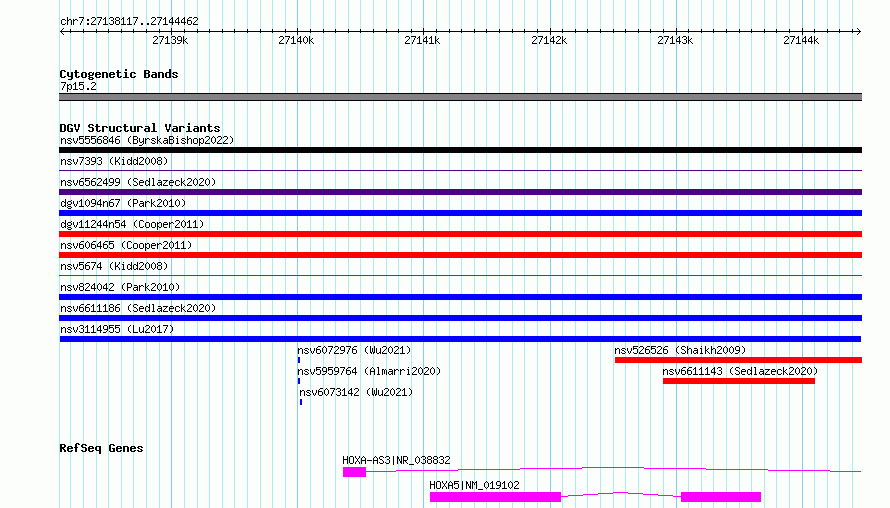The width and height of the screenshot is (890, 508).
Task: Open the dgv1094n67 (Park2010) variant label
Action: tap(123, 203)
